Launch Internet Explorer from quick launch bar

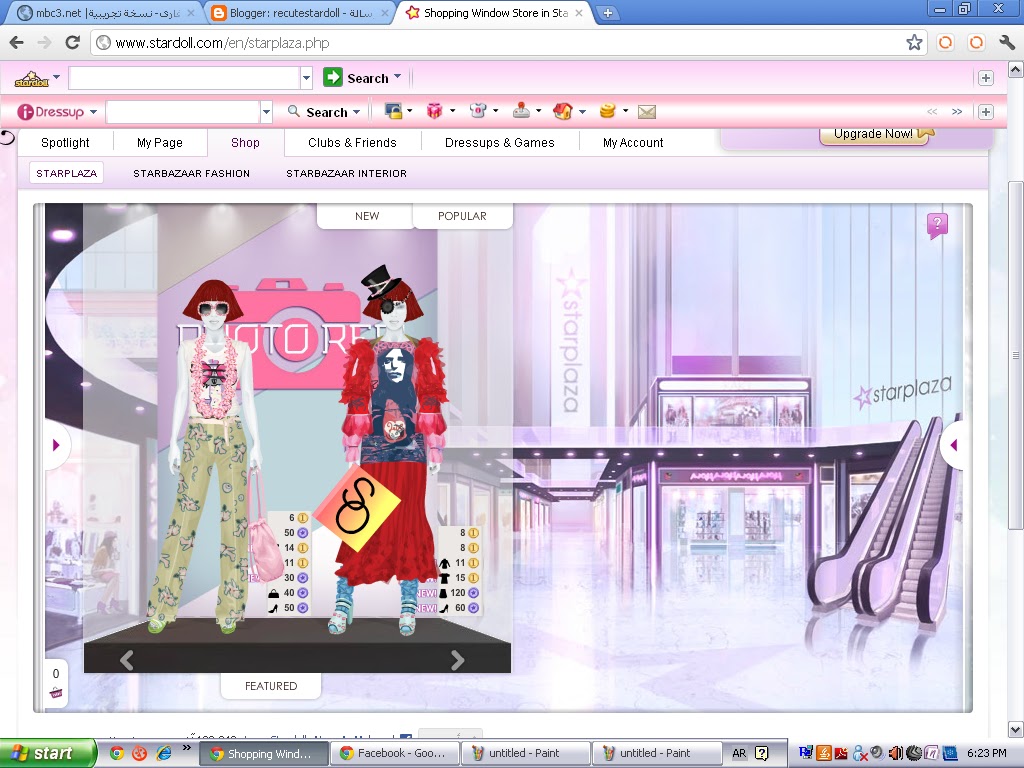pyautogui.click(x=164, y=753)
